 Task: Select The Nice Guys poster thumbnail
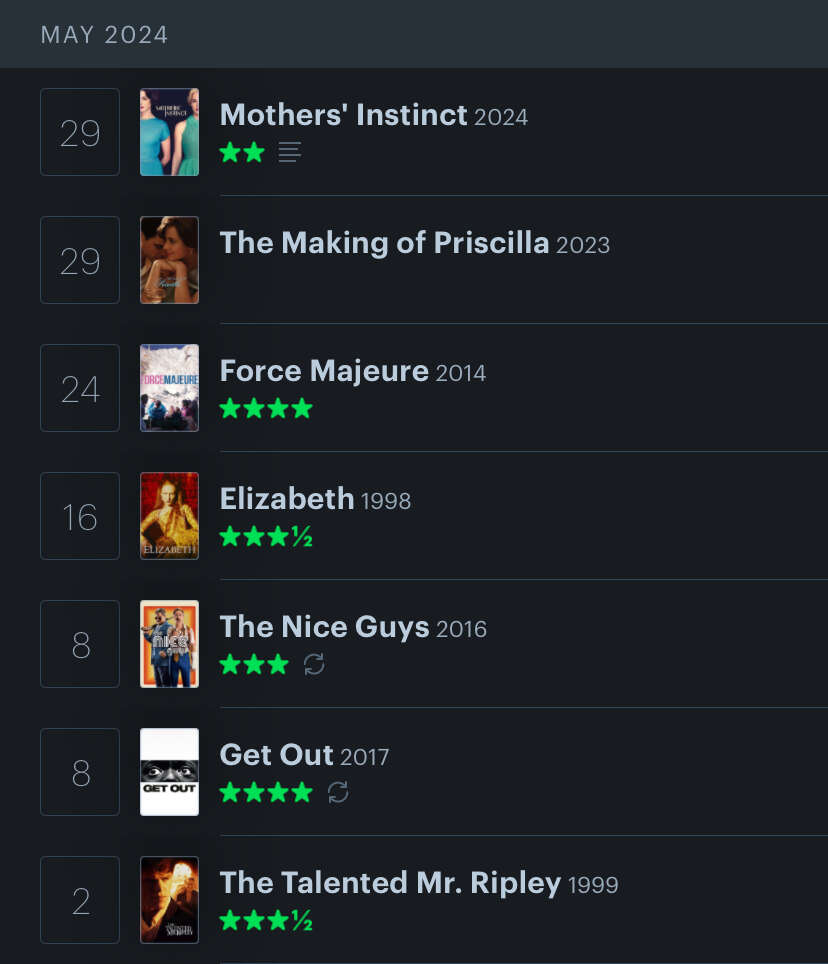tap(170, 644)
